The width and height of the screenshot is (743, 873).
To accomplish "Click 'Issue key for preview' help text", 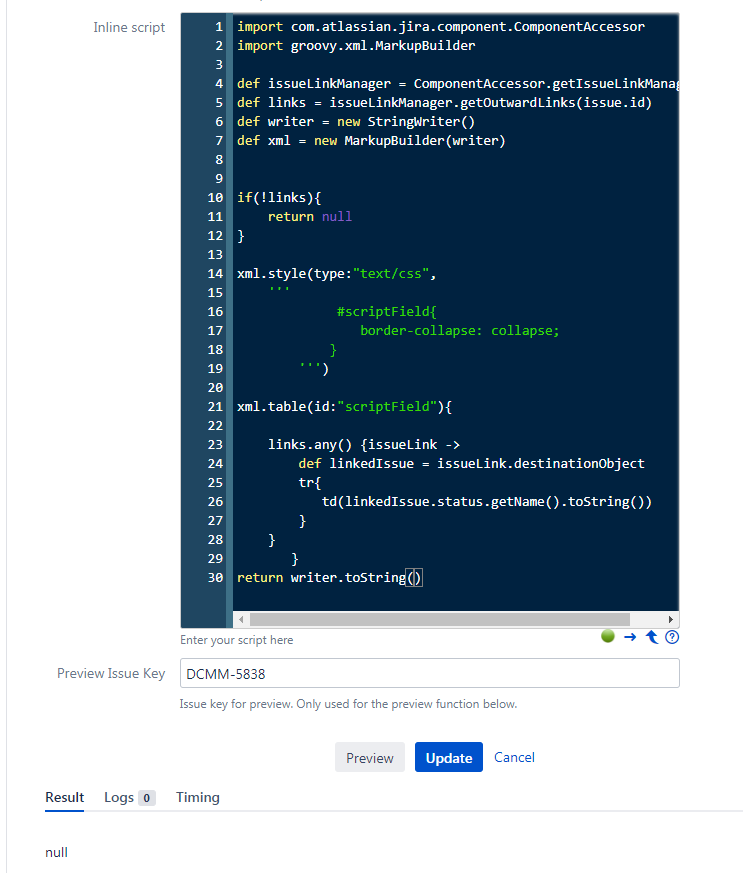I will 348,704.
